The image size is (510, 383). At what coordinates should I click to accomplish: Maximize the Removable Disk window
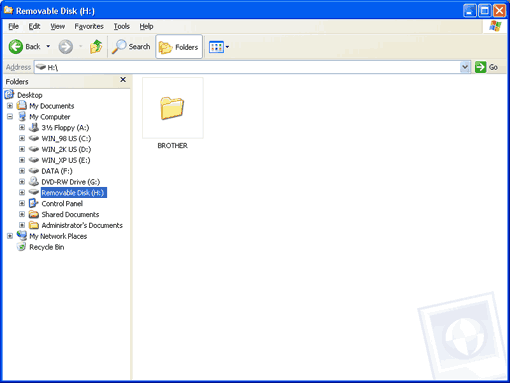(x=485, y=11)
